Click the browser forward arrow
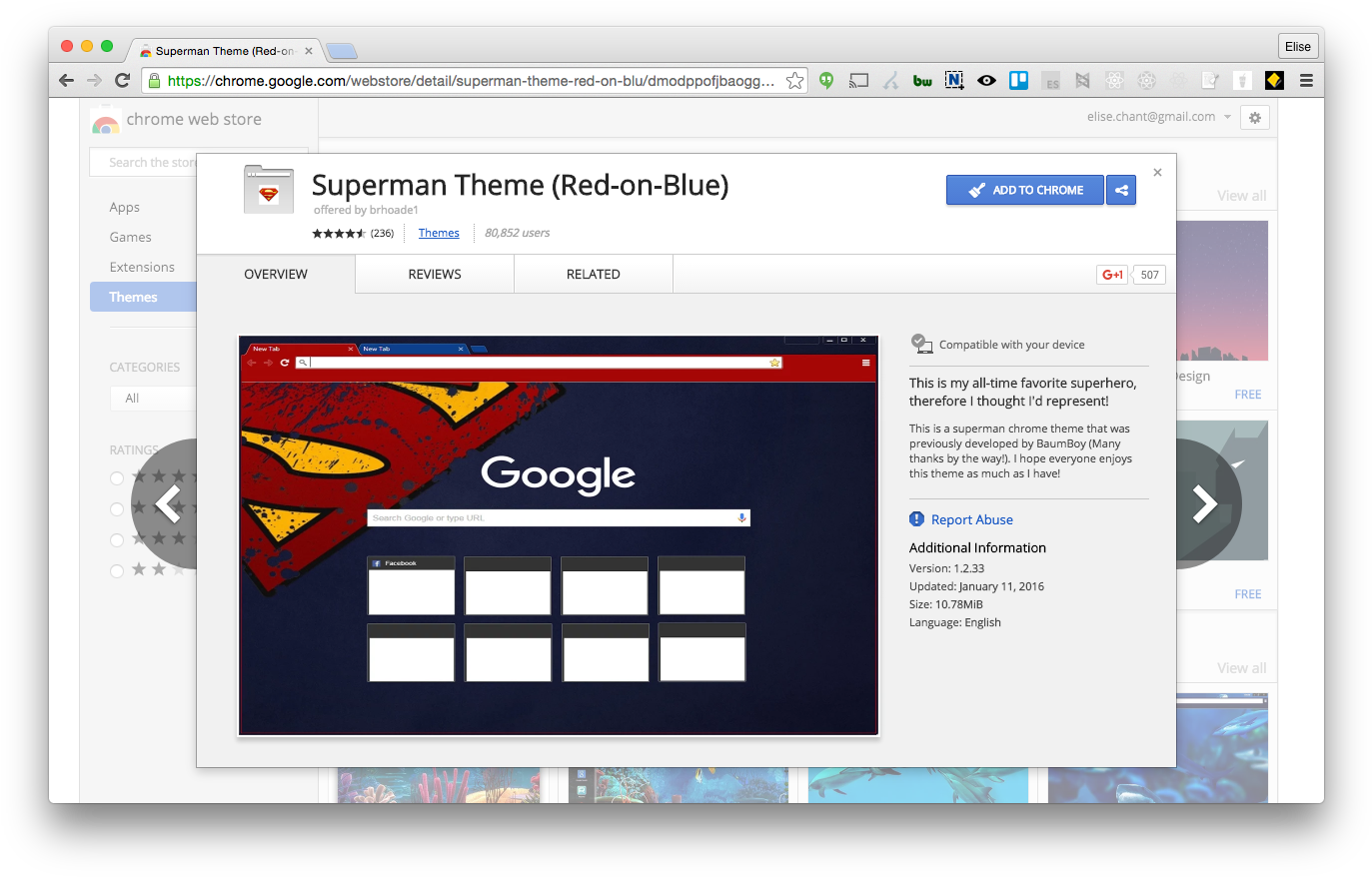This screenshot has height=877, width=1372. [94, 81]
